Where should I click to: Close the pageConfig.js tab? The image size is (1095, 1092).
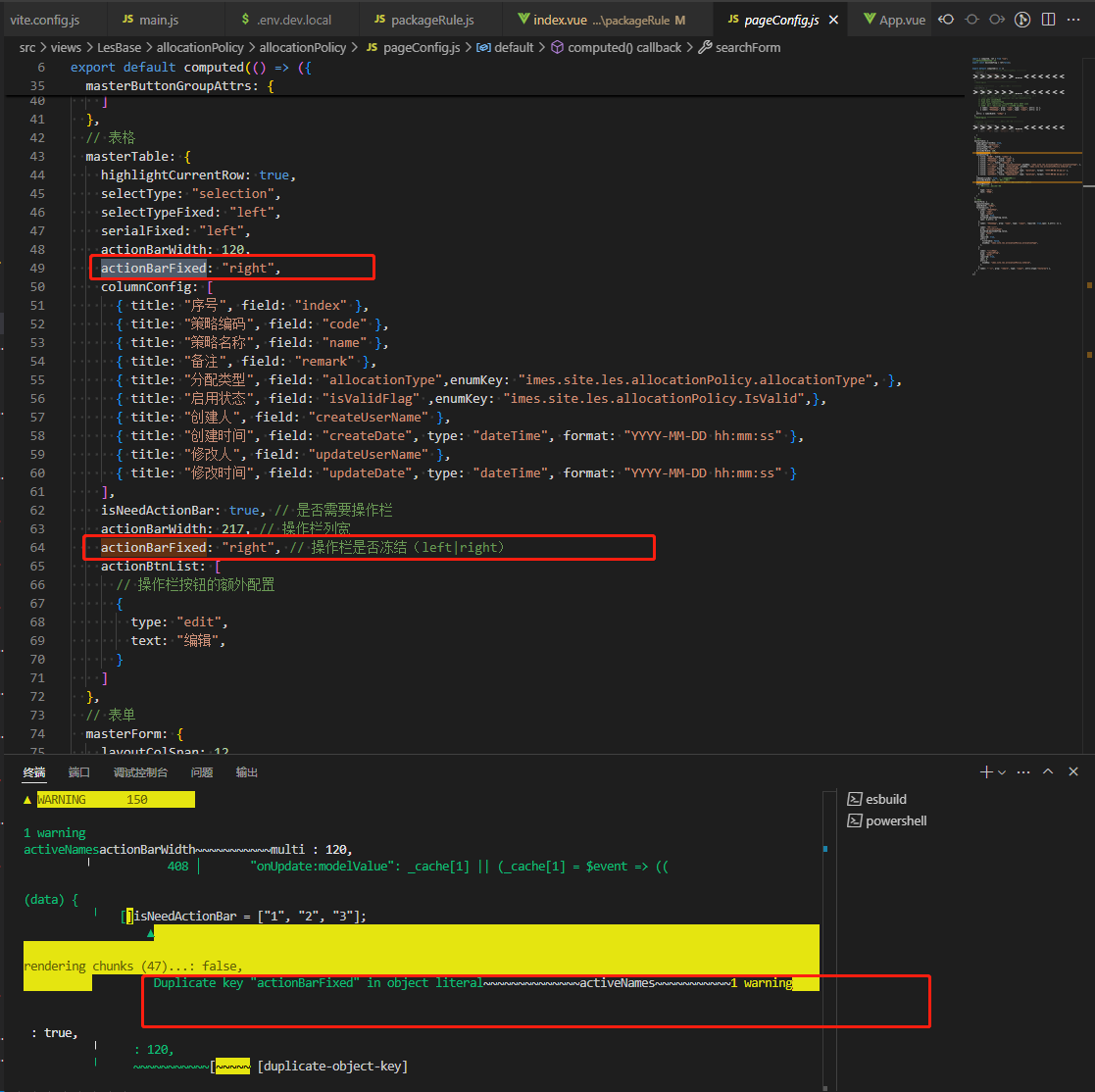pos(833,21)
